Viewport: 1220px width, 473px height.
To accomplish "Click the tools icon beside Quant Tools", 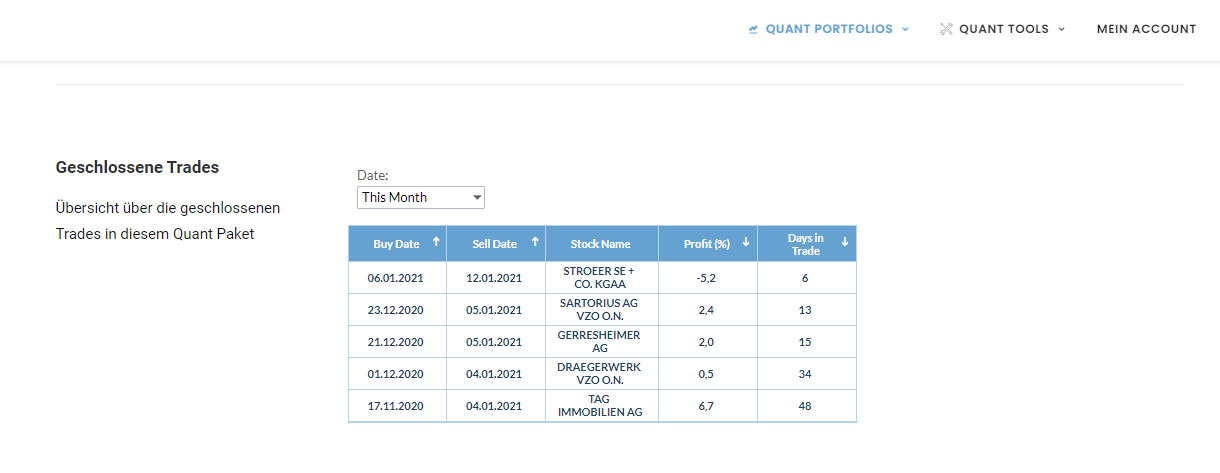I will (946, 29).
